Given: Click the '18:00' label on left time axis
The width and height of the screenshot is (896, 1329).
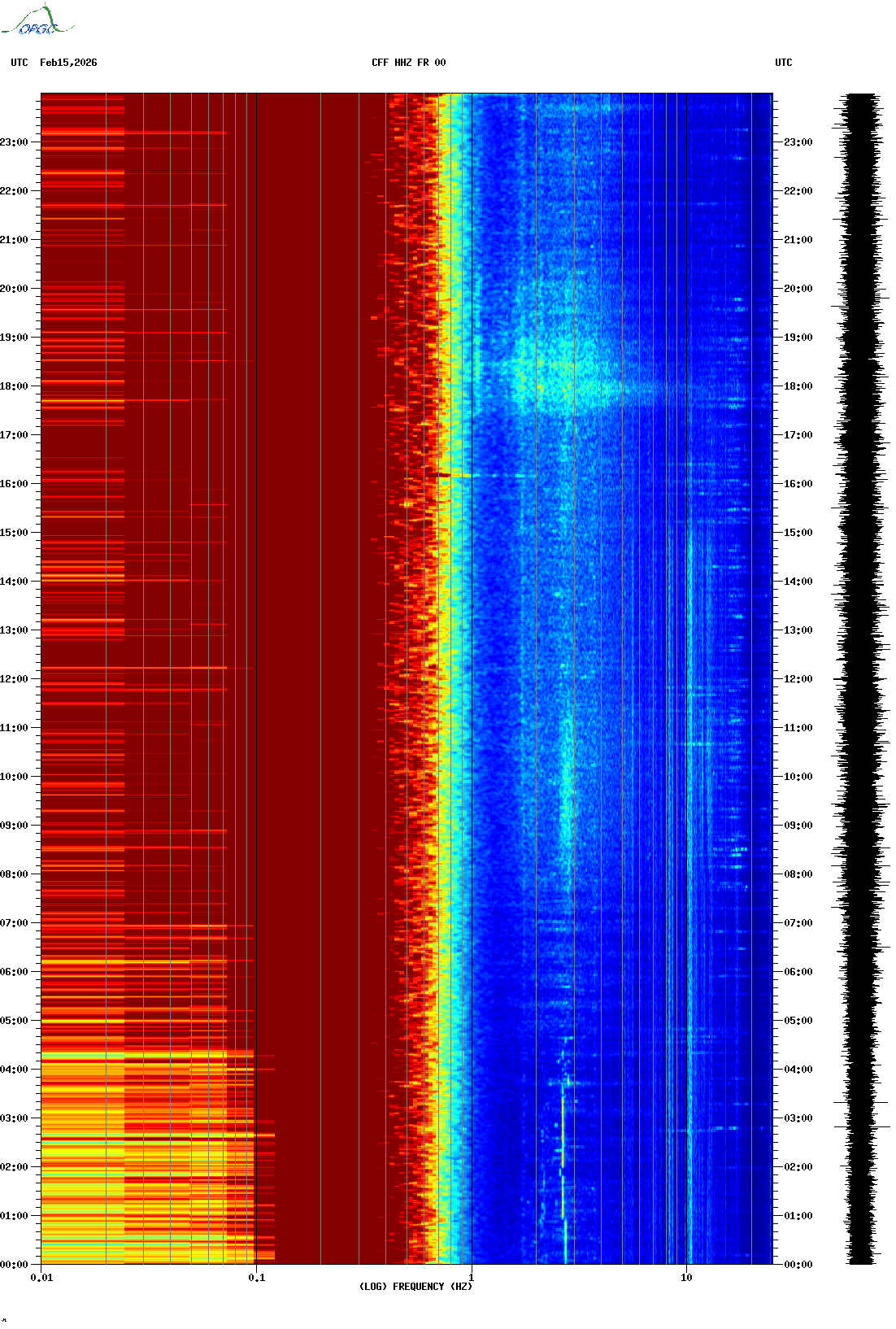Looking at the screenshot, I should point(14,386).
